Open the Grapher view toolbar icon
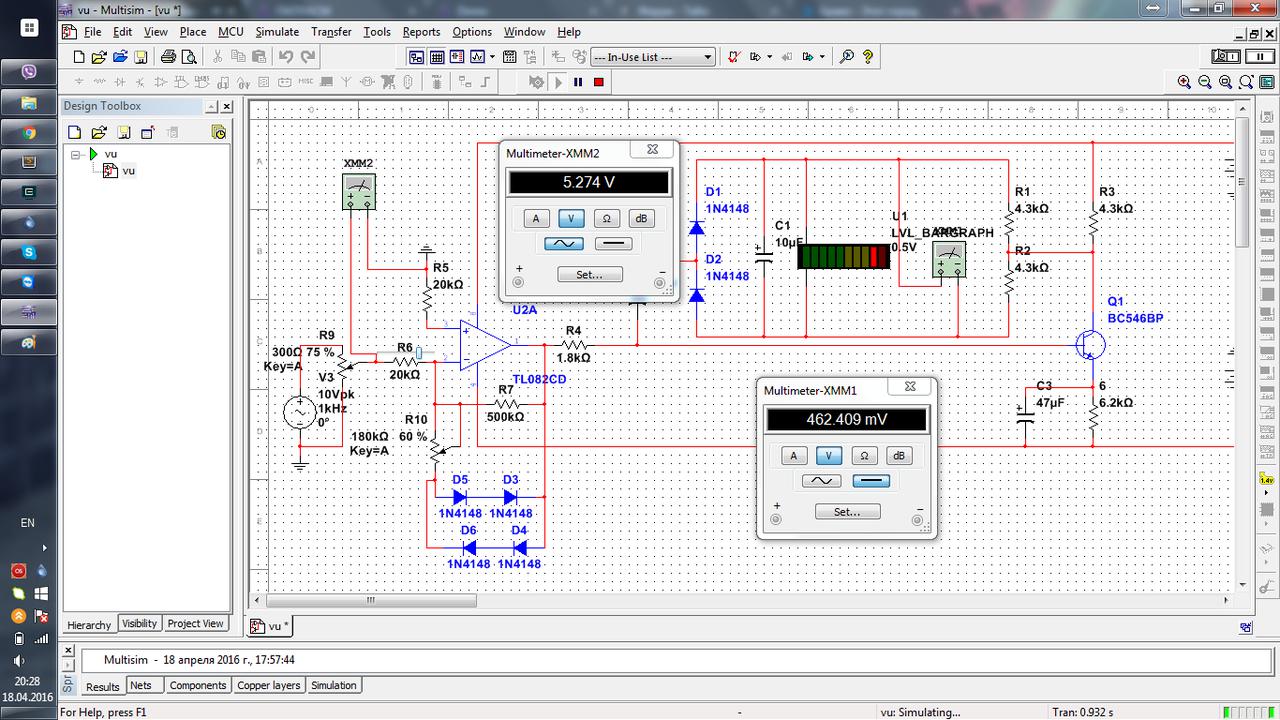 (x=478, y=57)
